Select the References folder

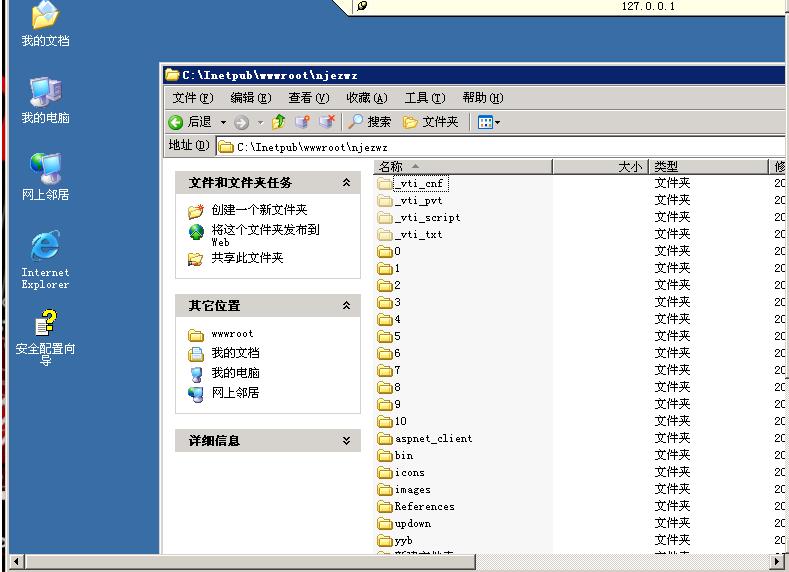click(416, 506)
